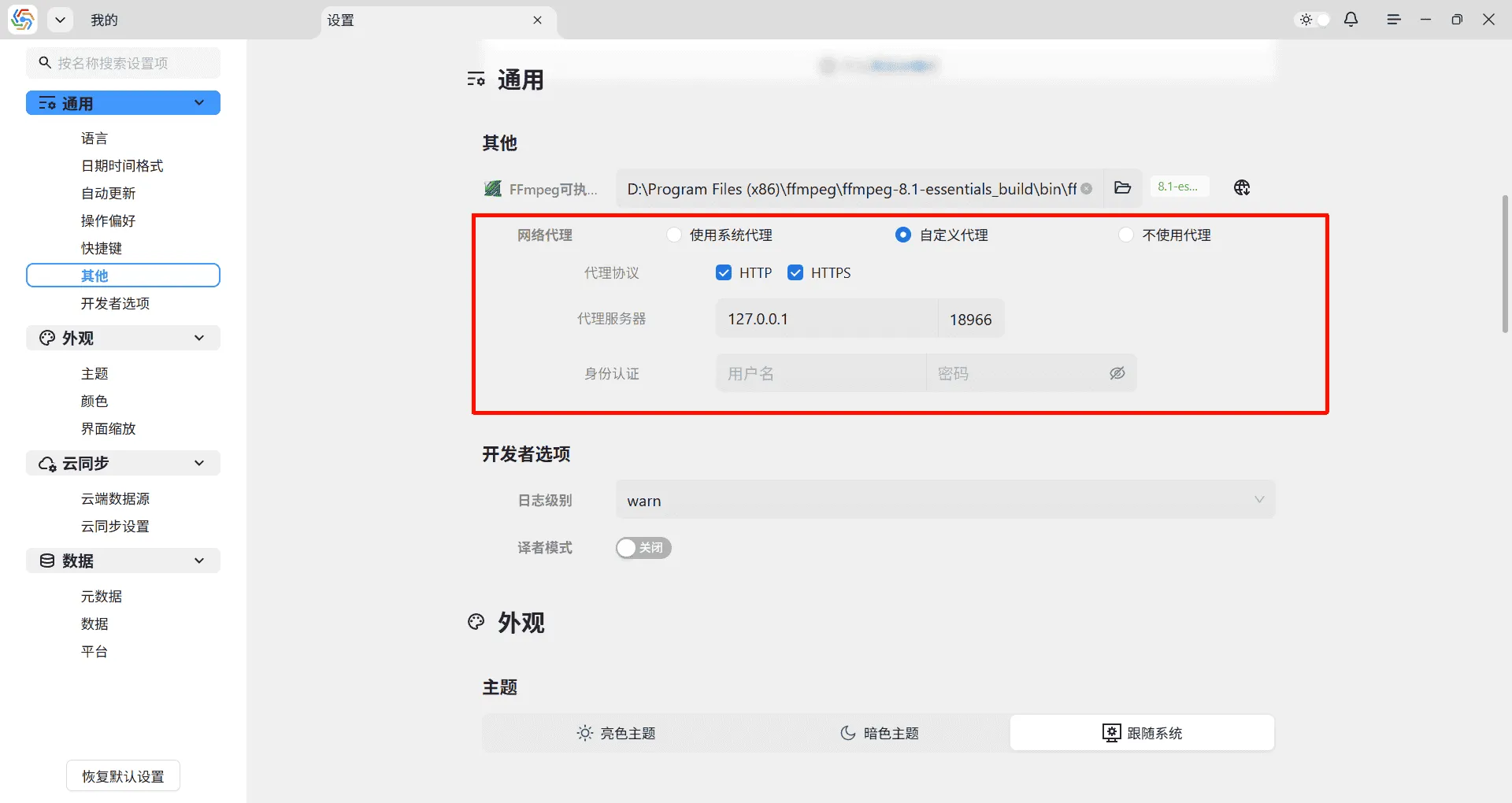This screenshot has width=1512, height=803.
Task: Select 使用系统代理 radio option
Action: click(674, 235)
